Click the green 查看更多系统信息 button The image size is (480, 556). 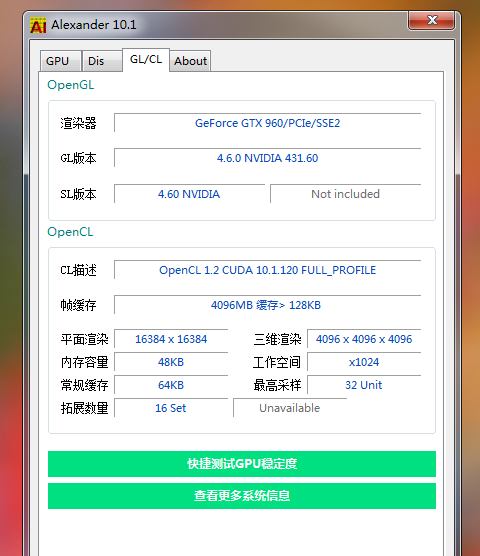coord(242,496)
